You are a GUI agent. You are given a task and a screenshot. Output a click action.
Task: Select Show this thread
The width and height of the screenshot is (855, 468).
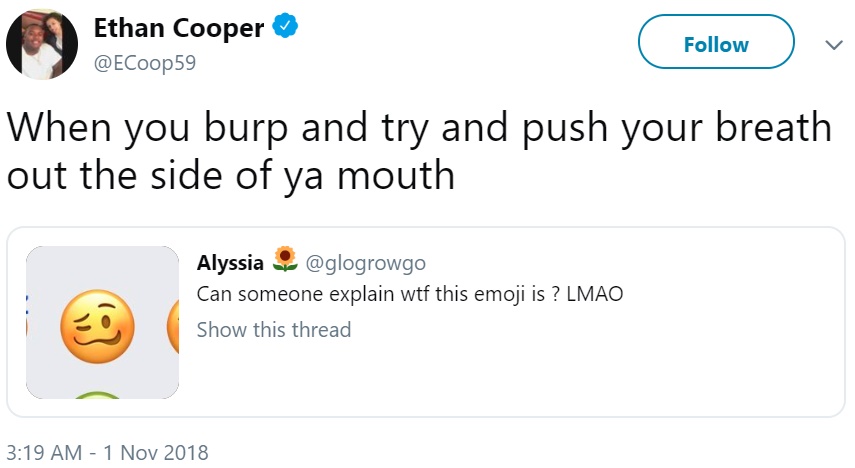click(x=274, y=329)
